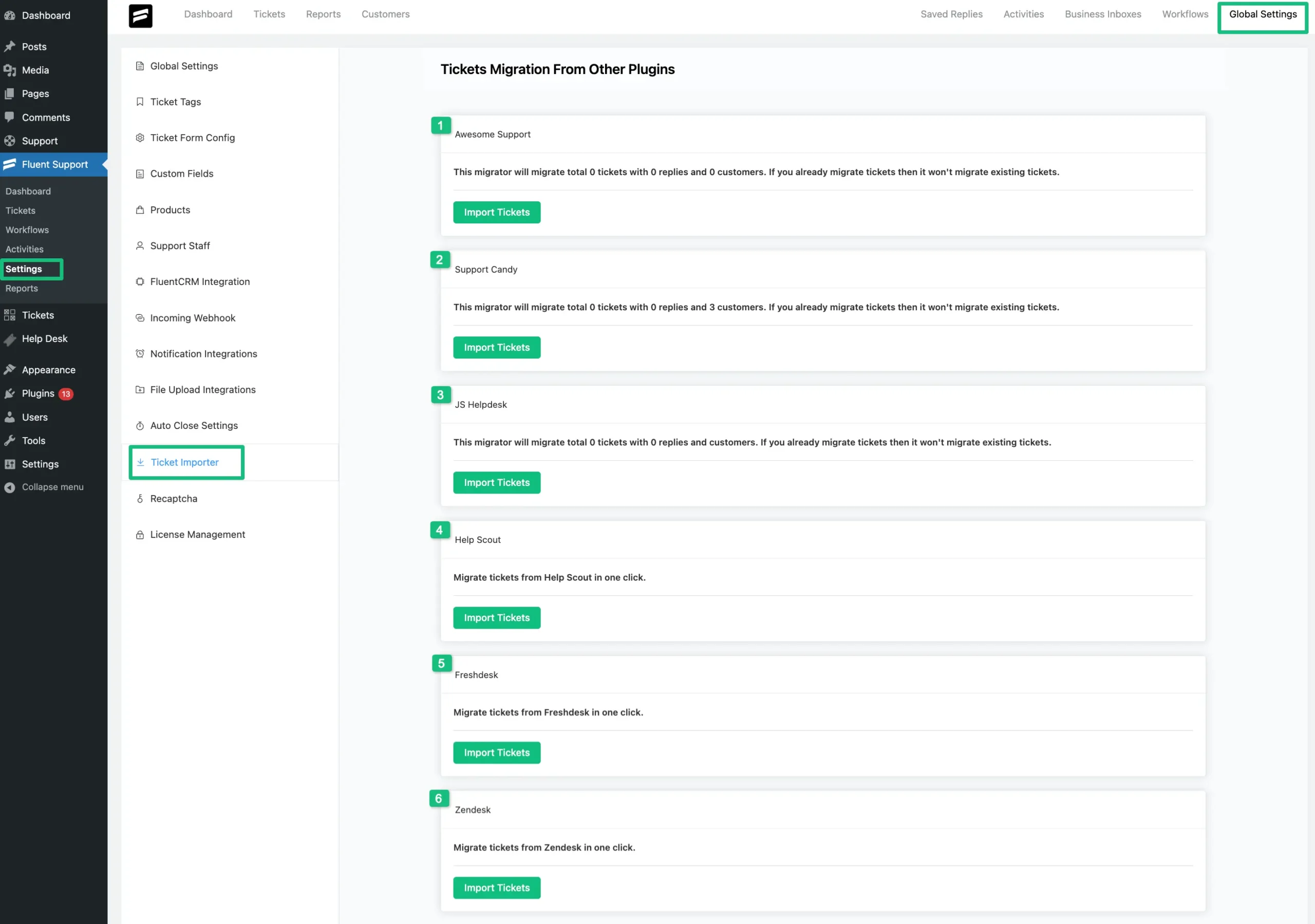This screenshot has height=924, width=1315.
Task: Click Import Tickets for Zendesk migration
Action: 497,887
